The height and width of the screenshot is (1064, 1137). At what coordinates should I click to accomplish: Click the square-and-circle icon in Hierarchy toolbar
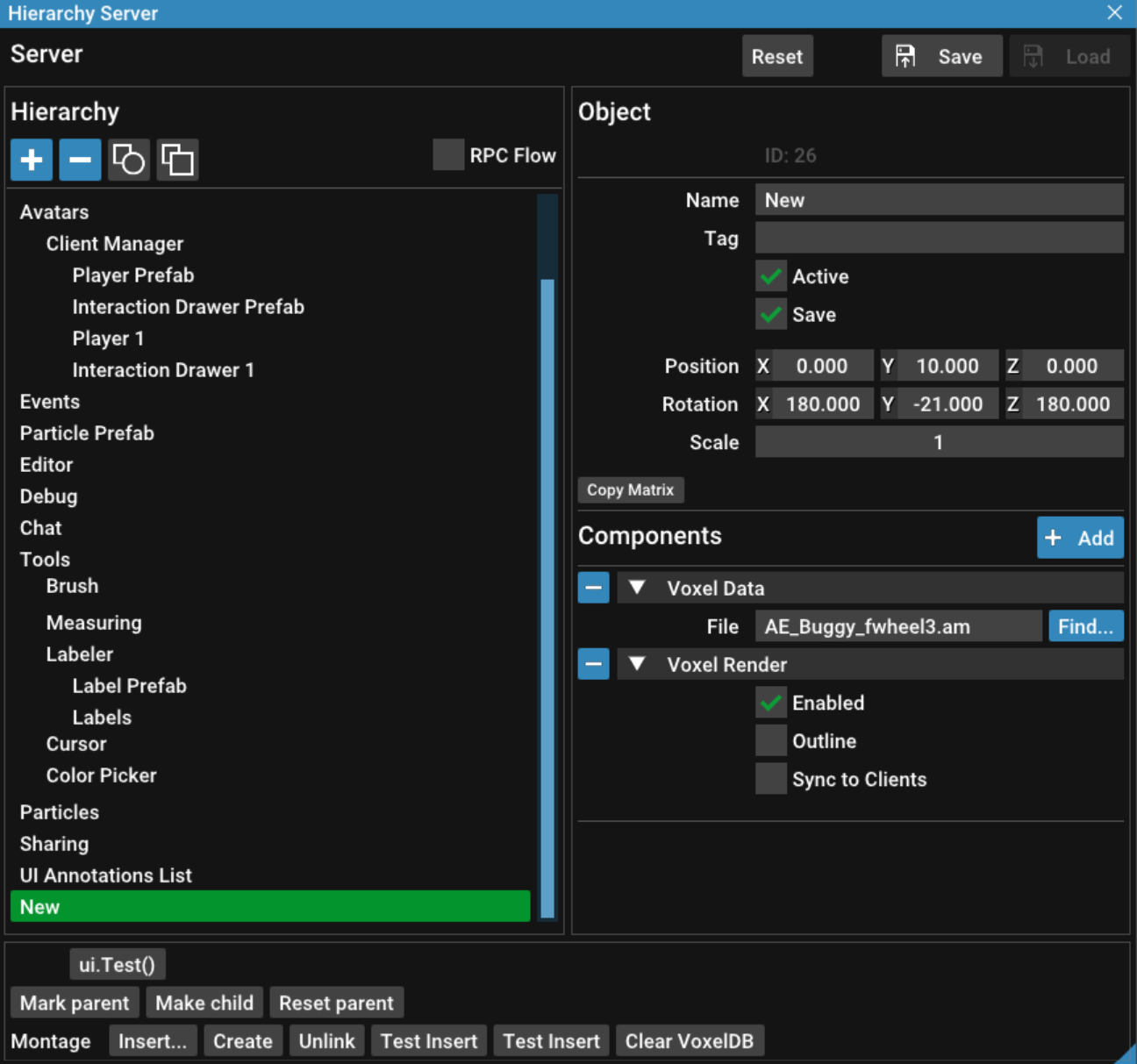[x=129, y=160]
